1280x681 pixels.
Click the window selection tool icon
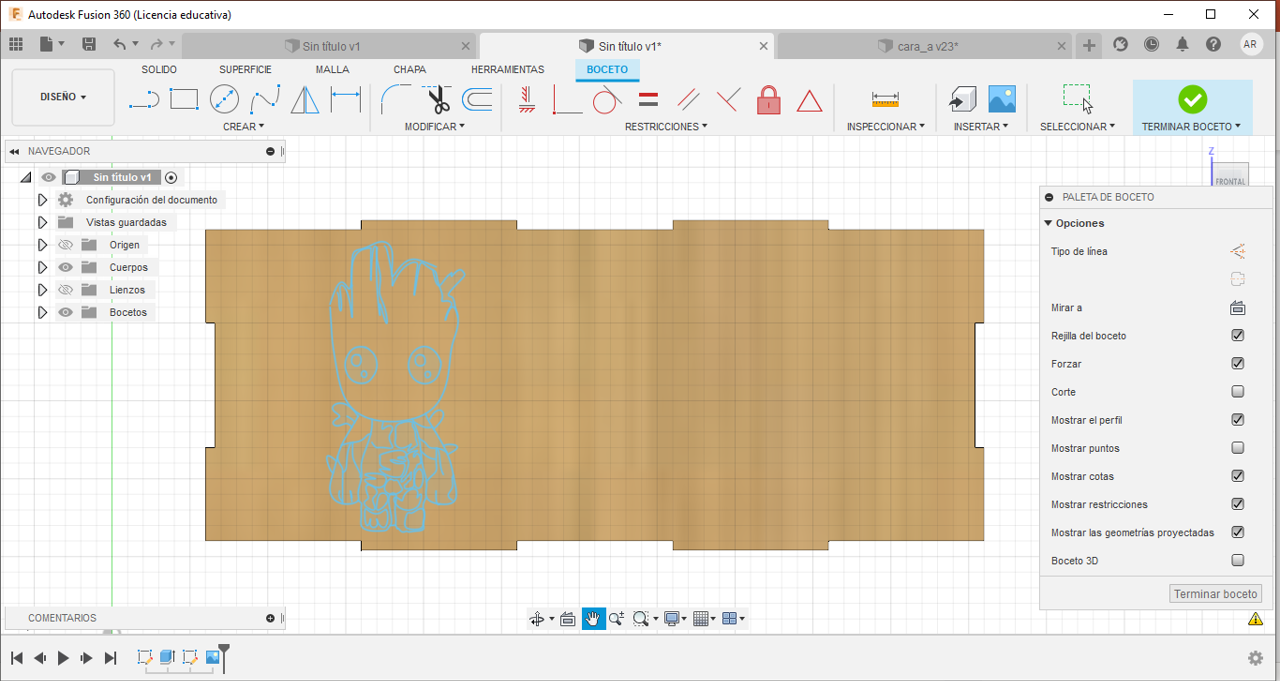[1077, 98]
